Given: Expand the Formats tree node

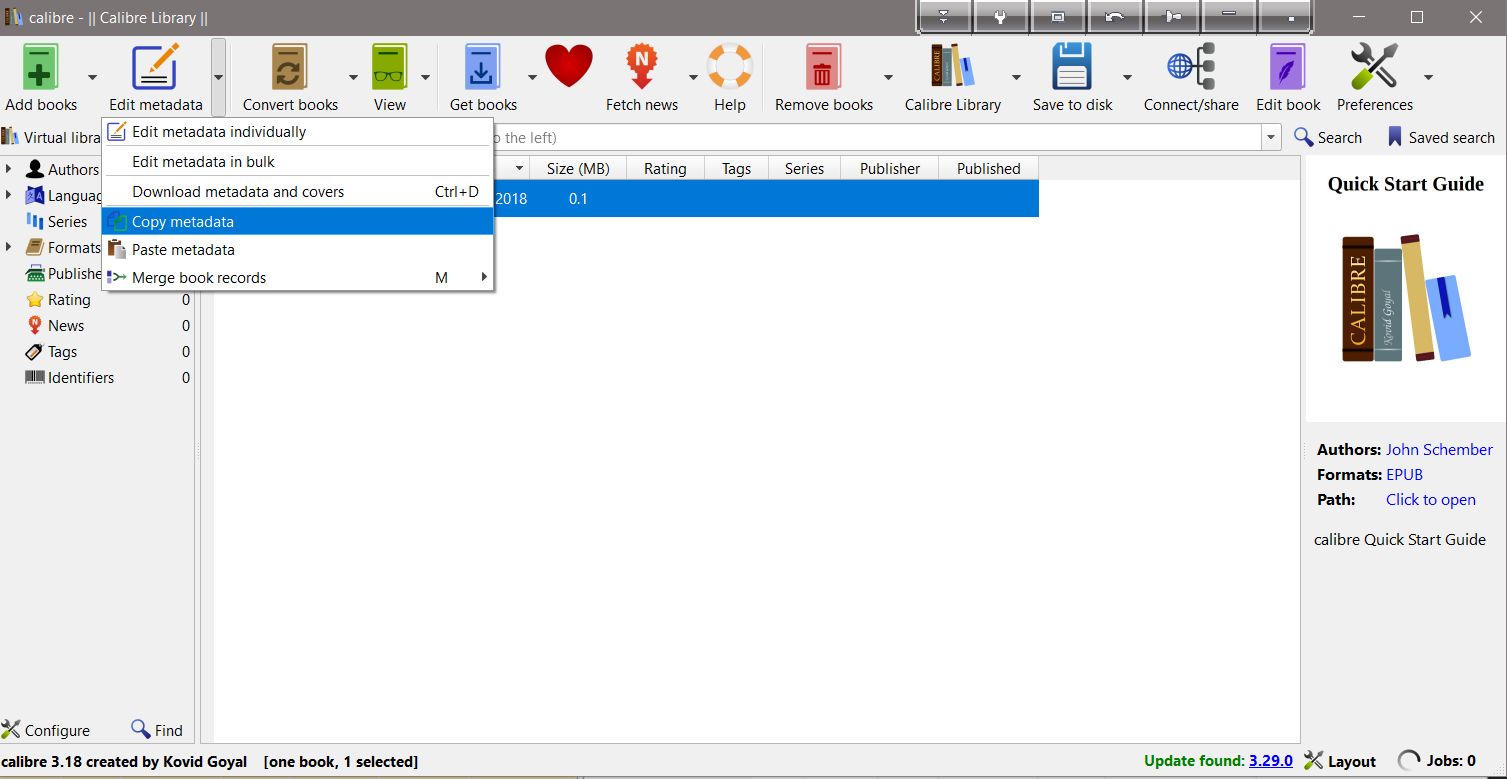Looking at the screenshot, I should point(9,247).
